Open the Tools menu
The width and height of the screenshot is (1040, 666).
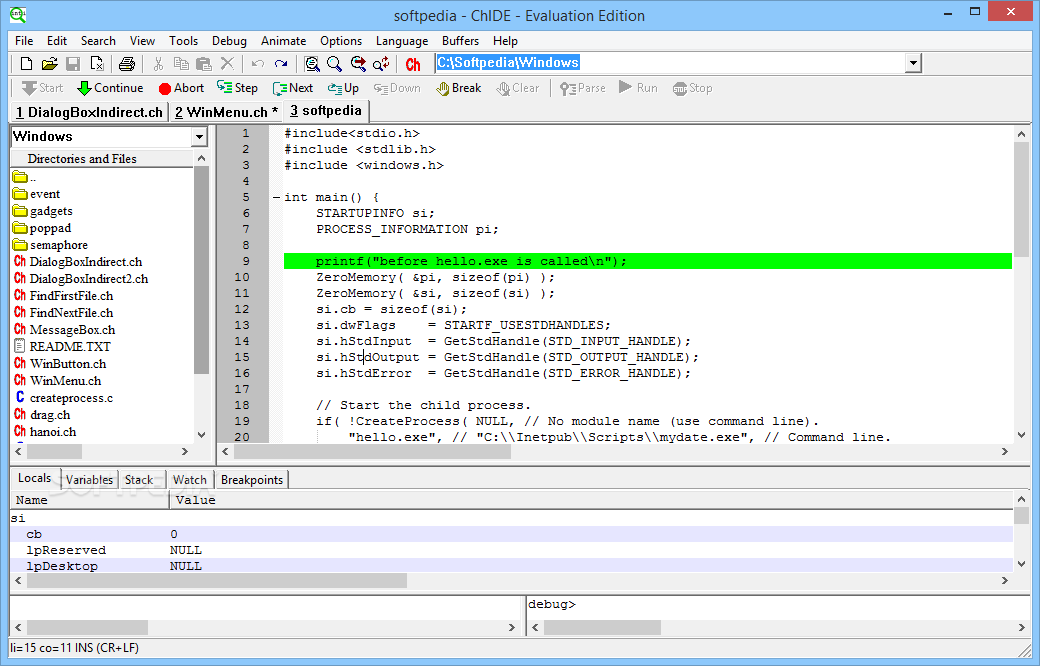[x=183, y=40]
